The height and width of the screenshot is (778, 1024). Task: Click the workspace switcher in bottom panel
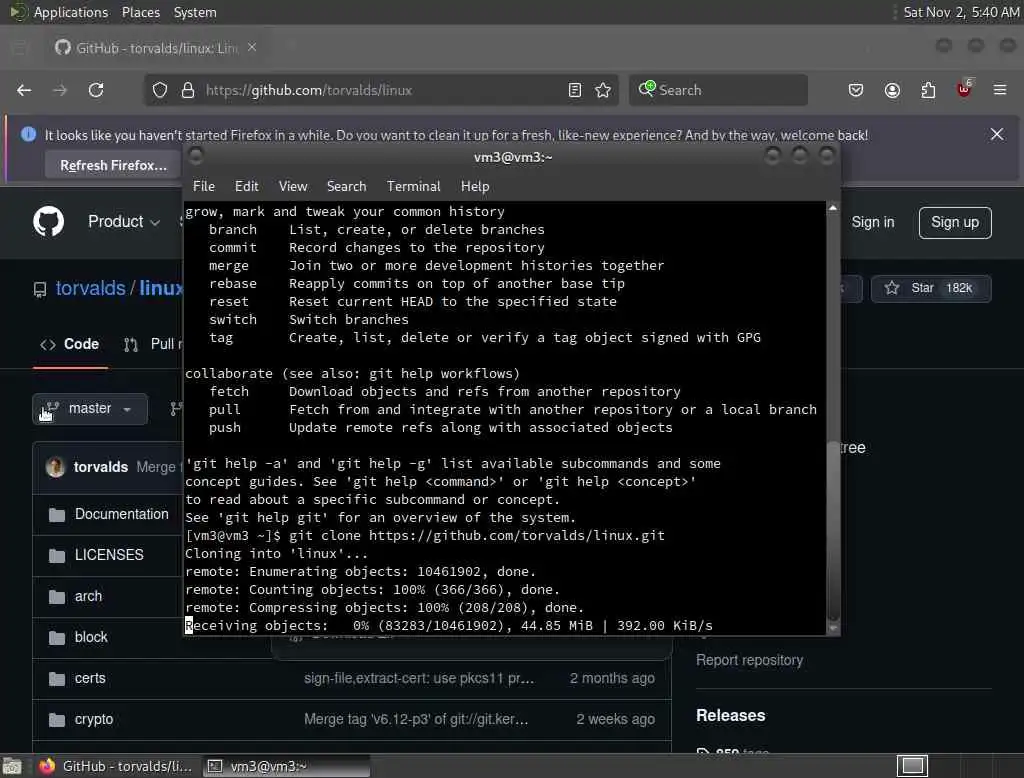coord(912,766)
